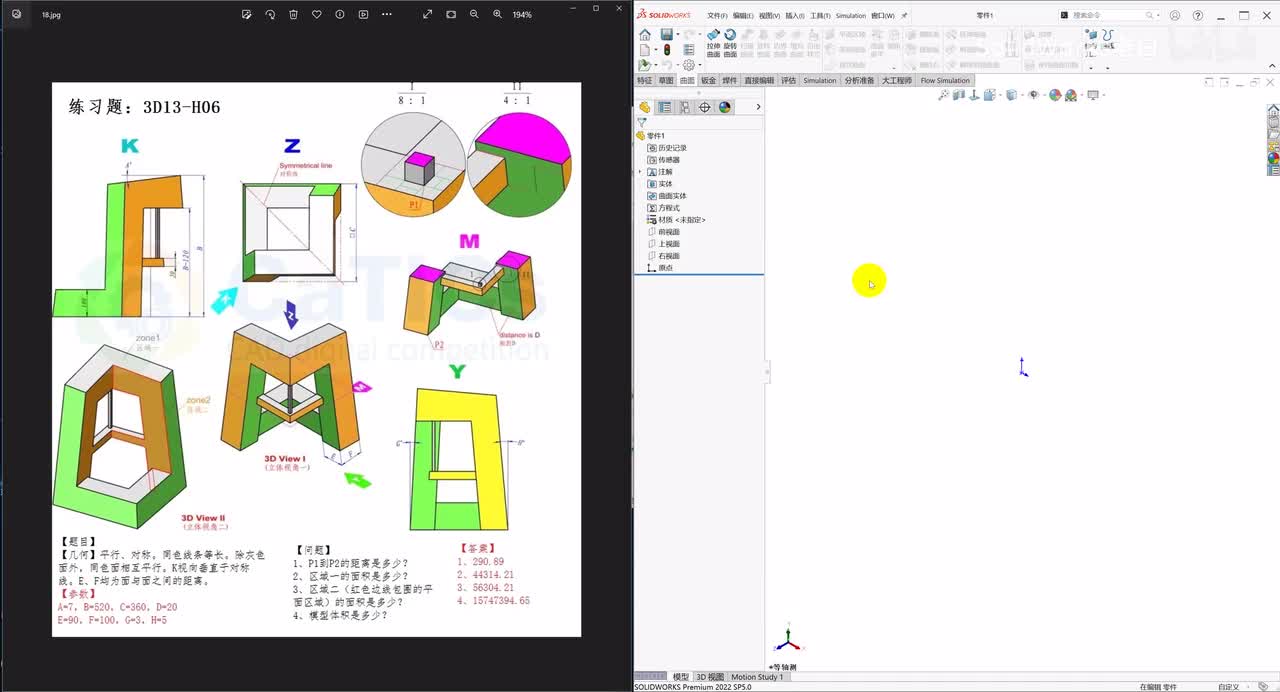The image size is (1280, 692).
Task: Open the options gear icon
Action: tap(688, 66)
